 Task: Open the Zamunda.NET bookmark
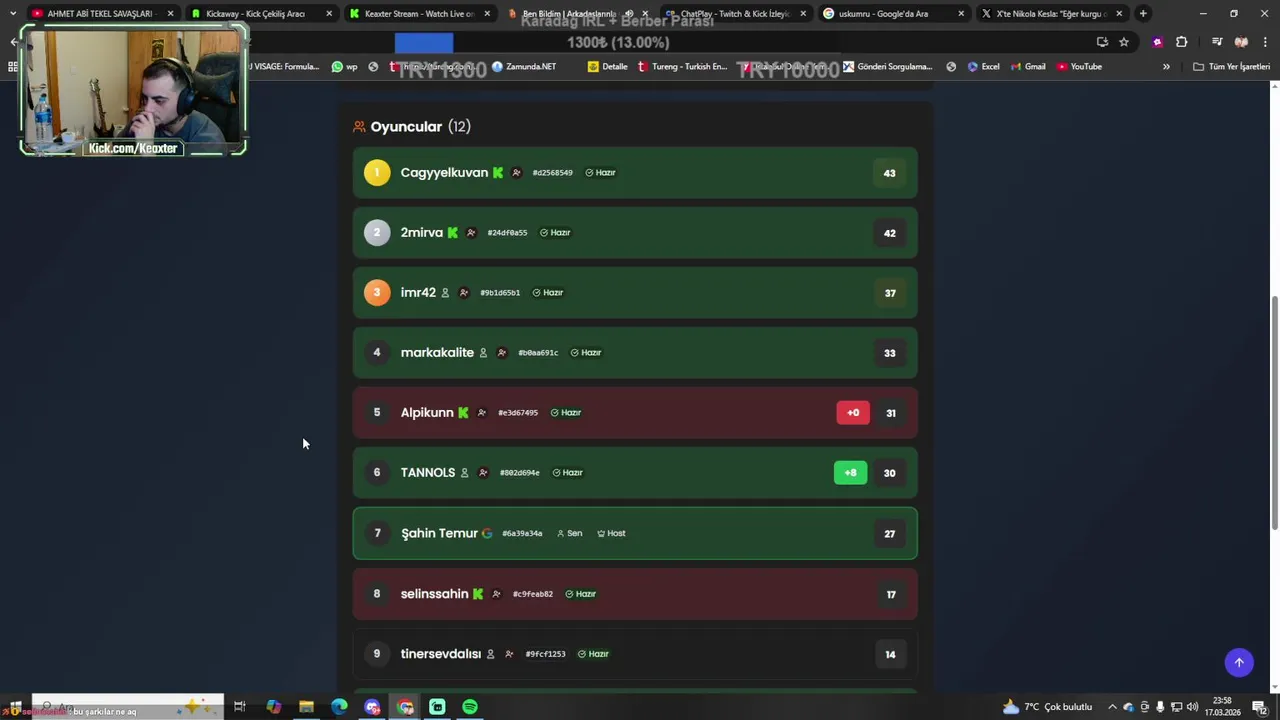524,67
